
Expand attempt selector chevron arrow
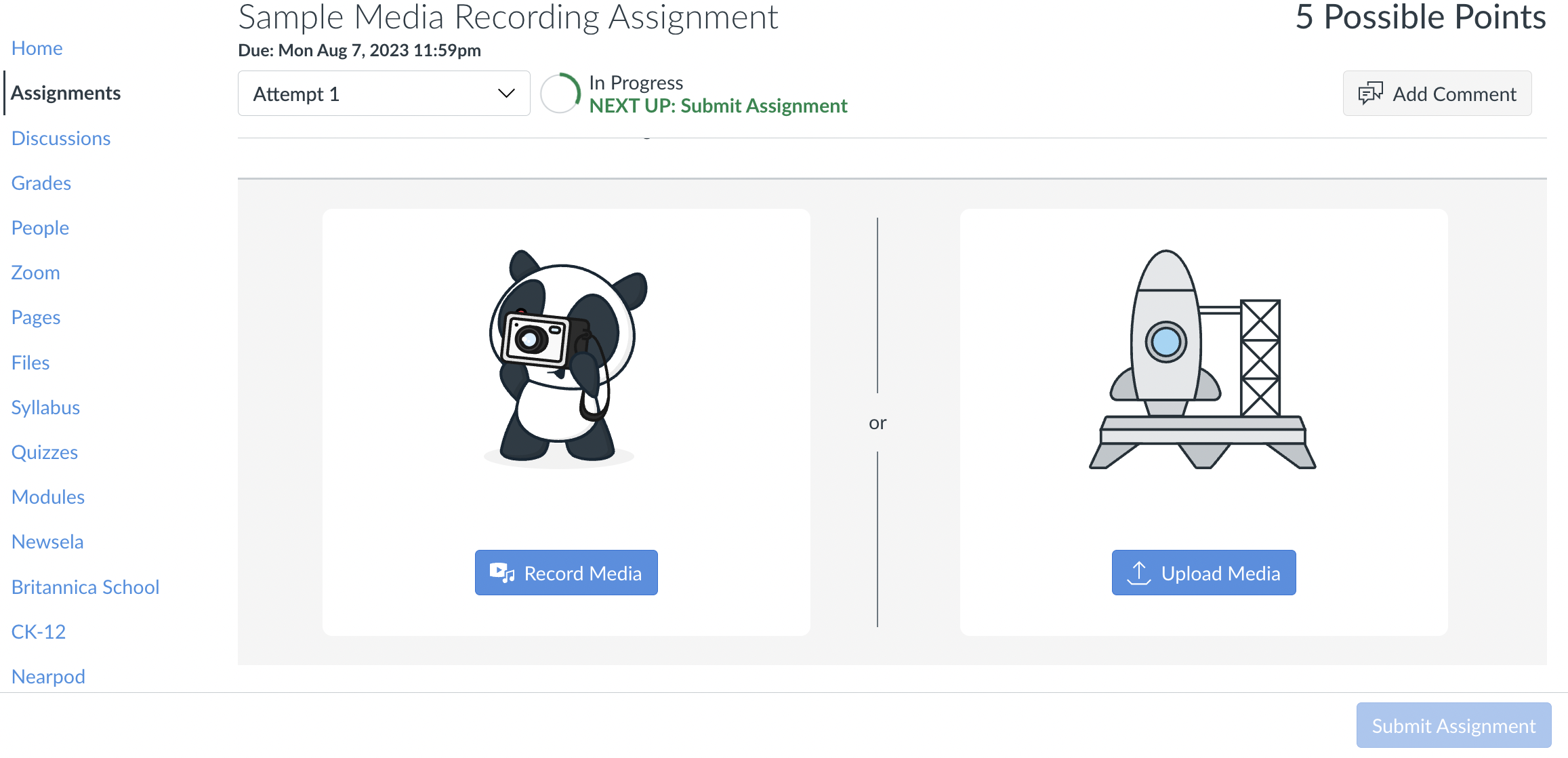pos(506,94)
